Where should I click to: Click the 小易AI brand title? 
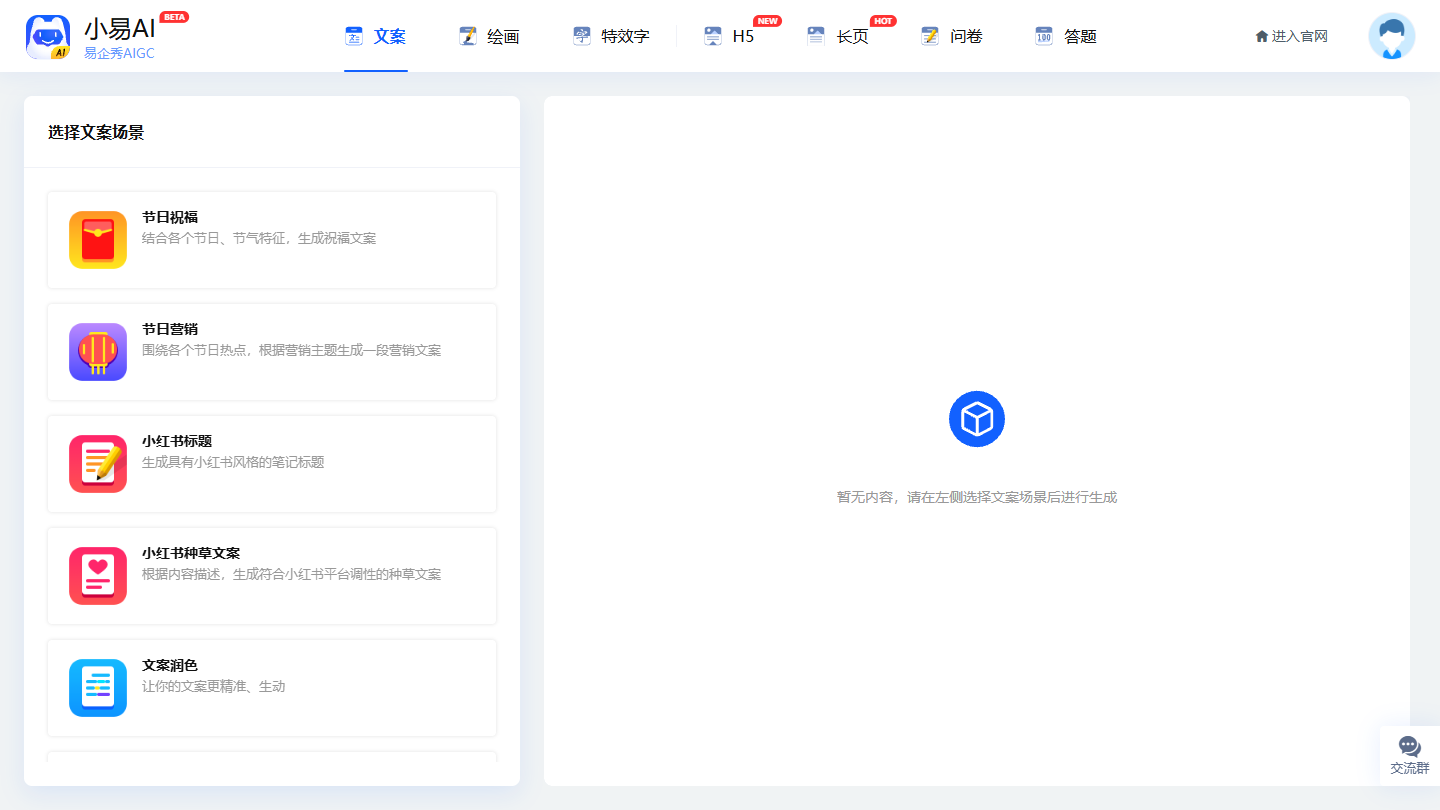[x=120, y=28]
